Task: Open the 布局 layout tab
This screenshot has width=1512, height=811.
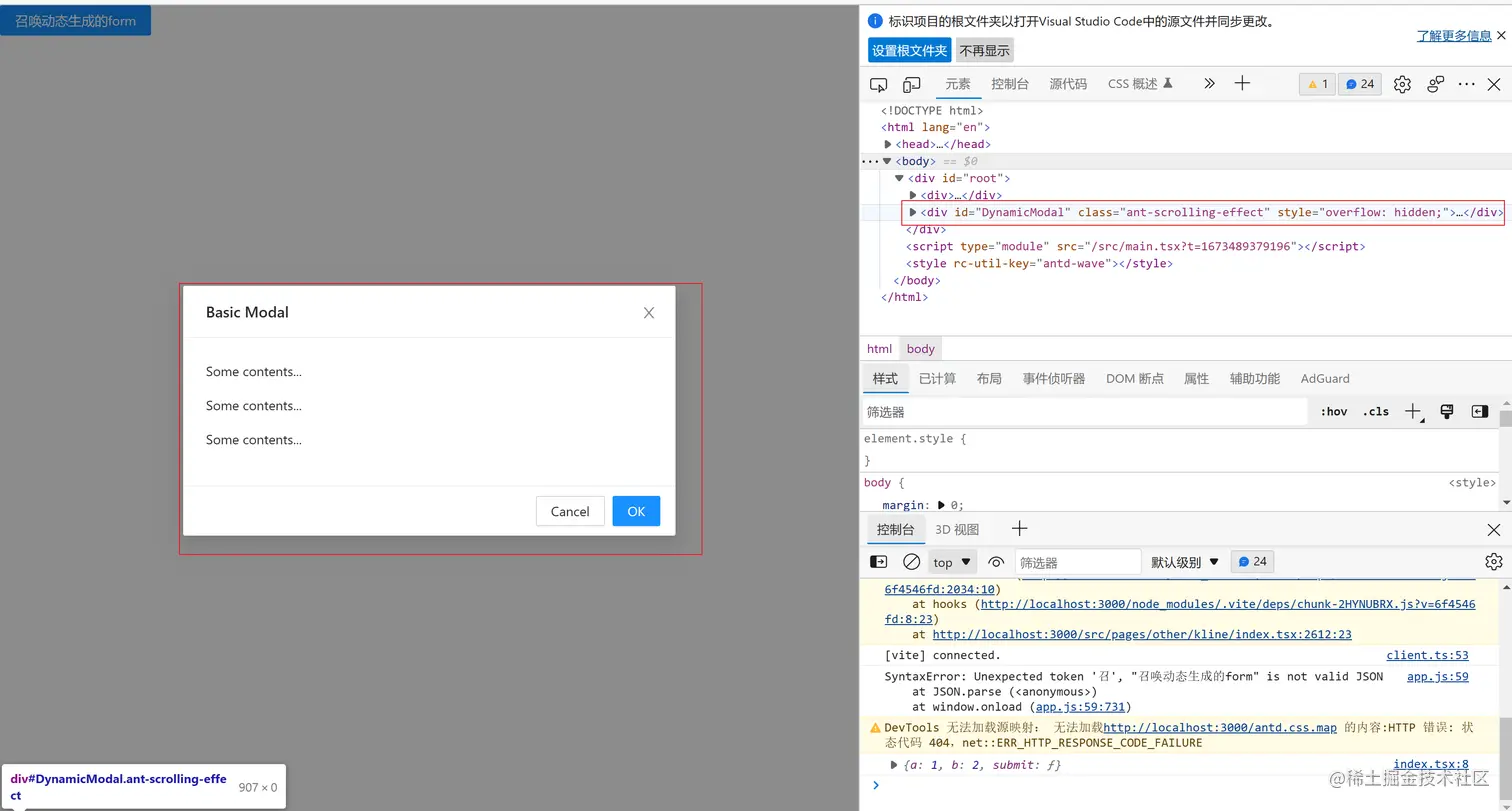Action: coord(989,378)
